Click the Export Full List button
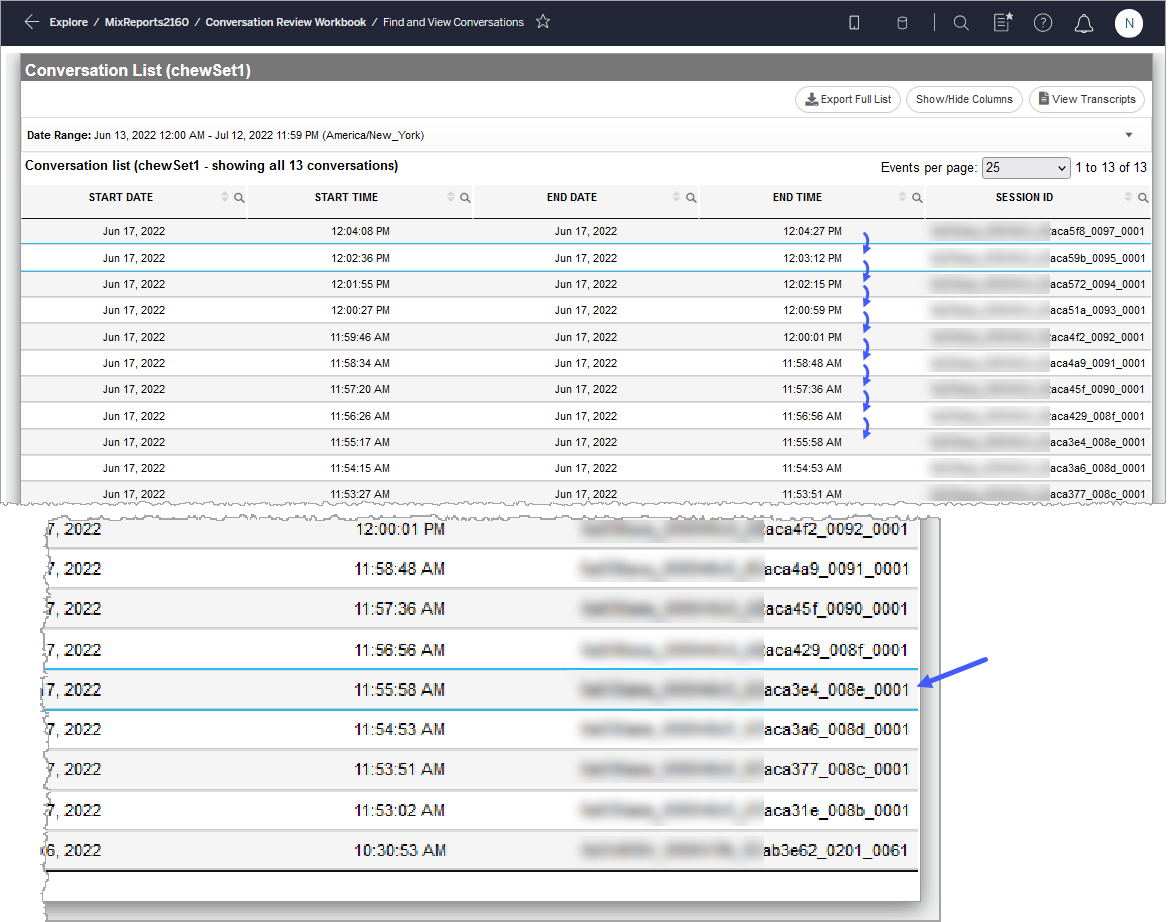This screenshot has width=1169, height=922. point(847,99)
